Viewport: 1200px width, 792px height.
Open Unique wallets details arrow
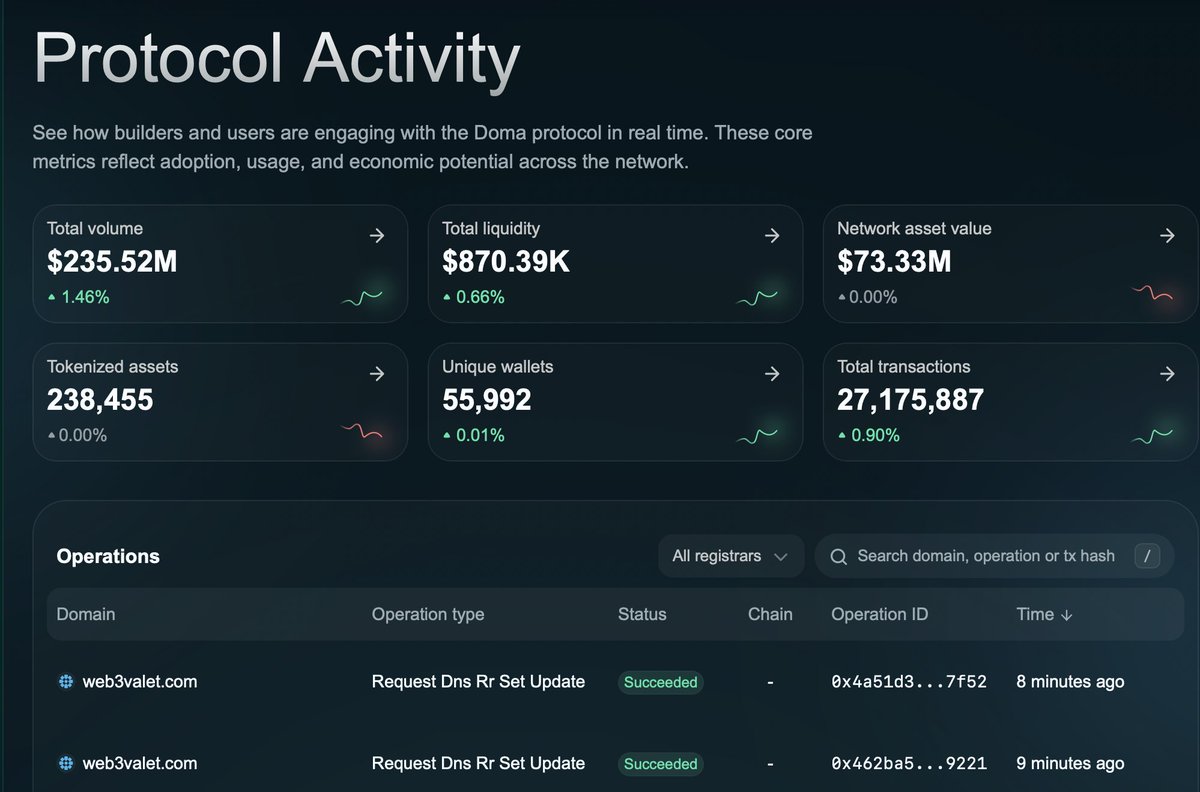pyautogui.click(x=772, y=374)
